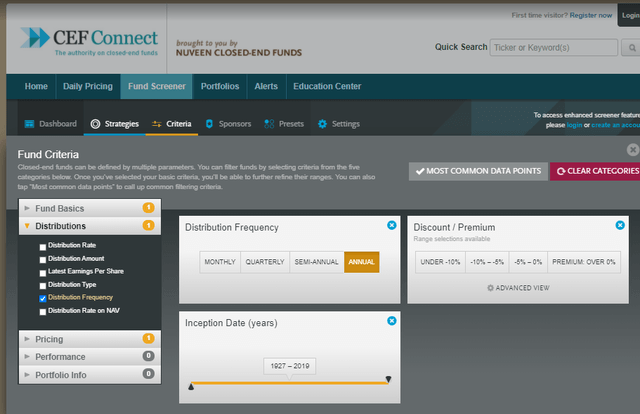Expand the Pricing category
The width and height of the screenshot is (640, 414).
coord(49,339)
